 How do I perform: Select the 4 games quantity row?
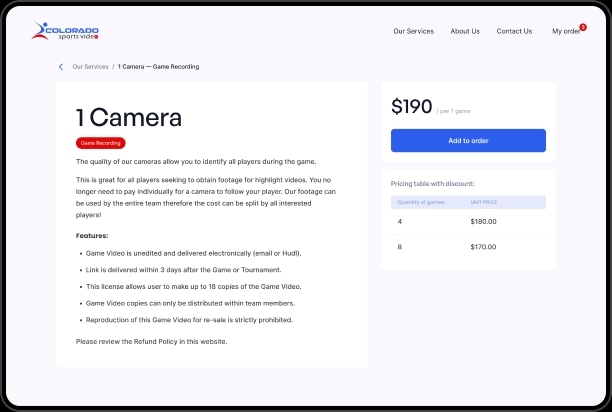point(400,221)
